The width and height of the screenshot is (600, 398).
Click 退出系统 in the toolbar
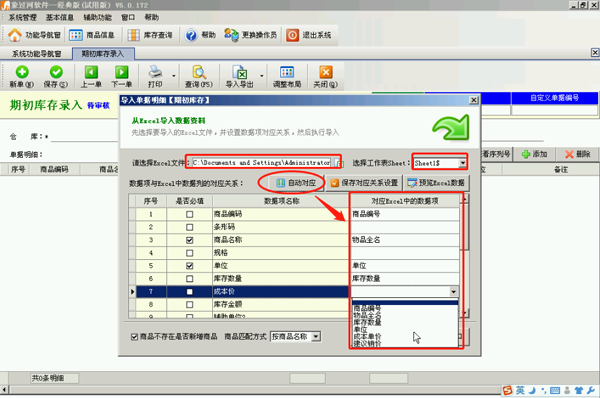[308, 35]
